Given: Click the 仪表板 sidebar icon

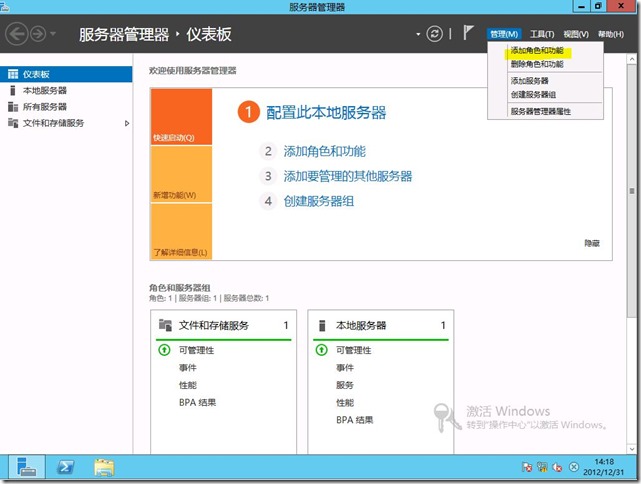Looking at the screenshot, I should pyautogui.click(x=13, y=74).
